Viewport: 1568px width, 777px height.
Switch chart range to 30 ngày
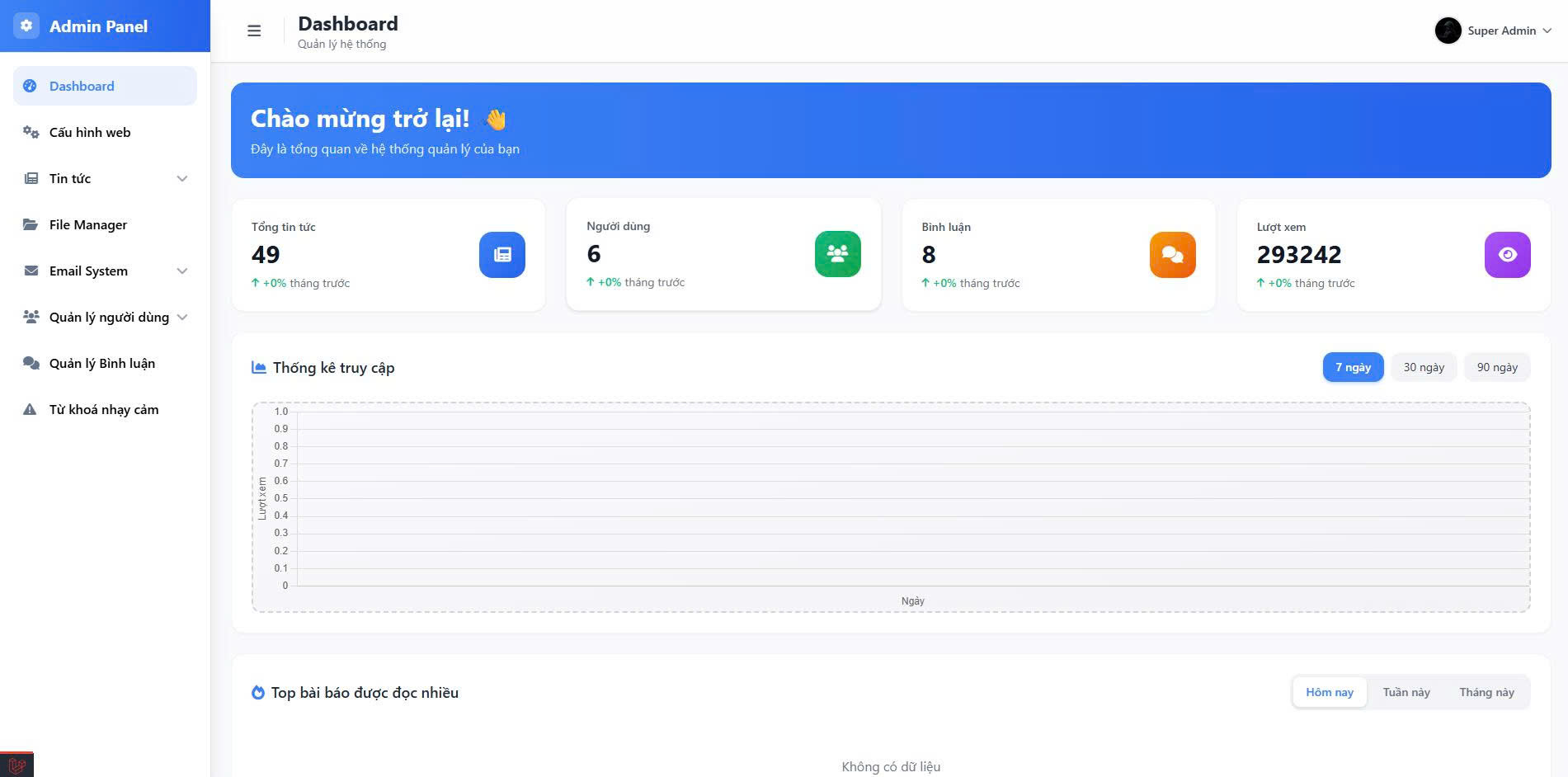[1424, 367]
